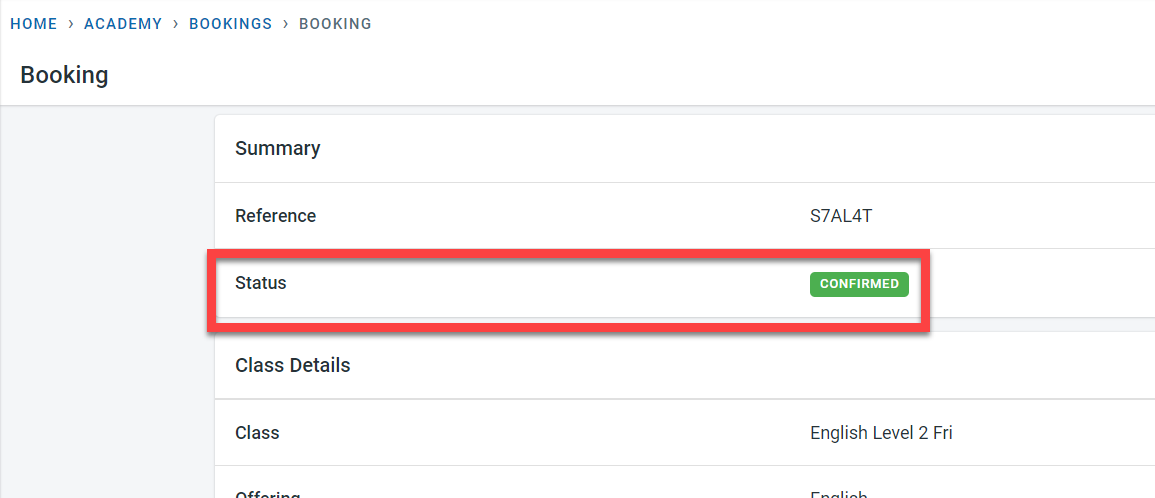
Task: Select the Summary section heading
Action: 278,149
